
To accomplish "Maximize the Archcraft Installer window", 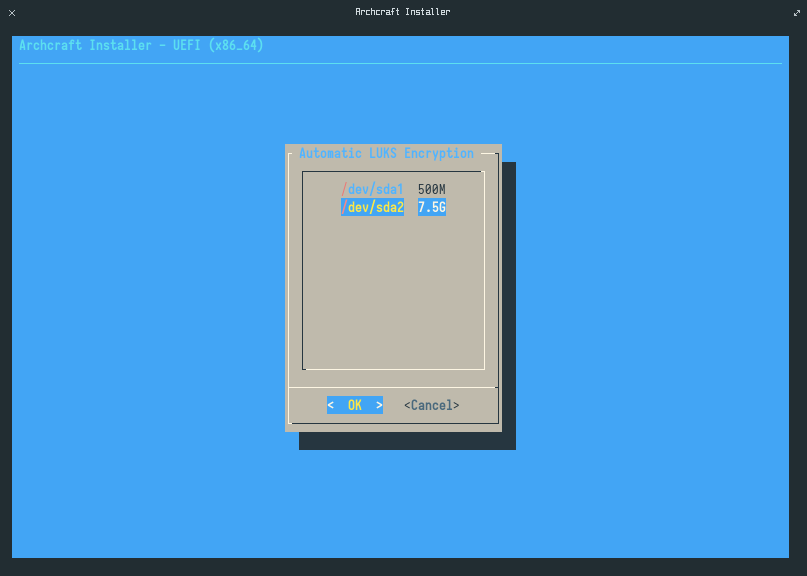I will tap(797, 13).
